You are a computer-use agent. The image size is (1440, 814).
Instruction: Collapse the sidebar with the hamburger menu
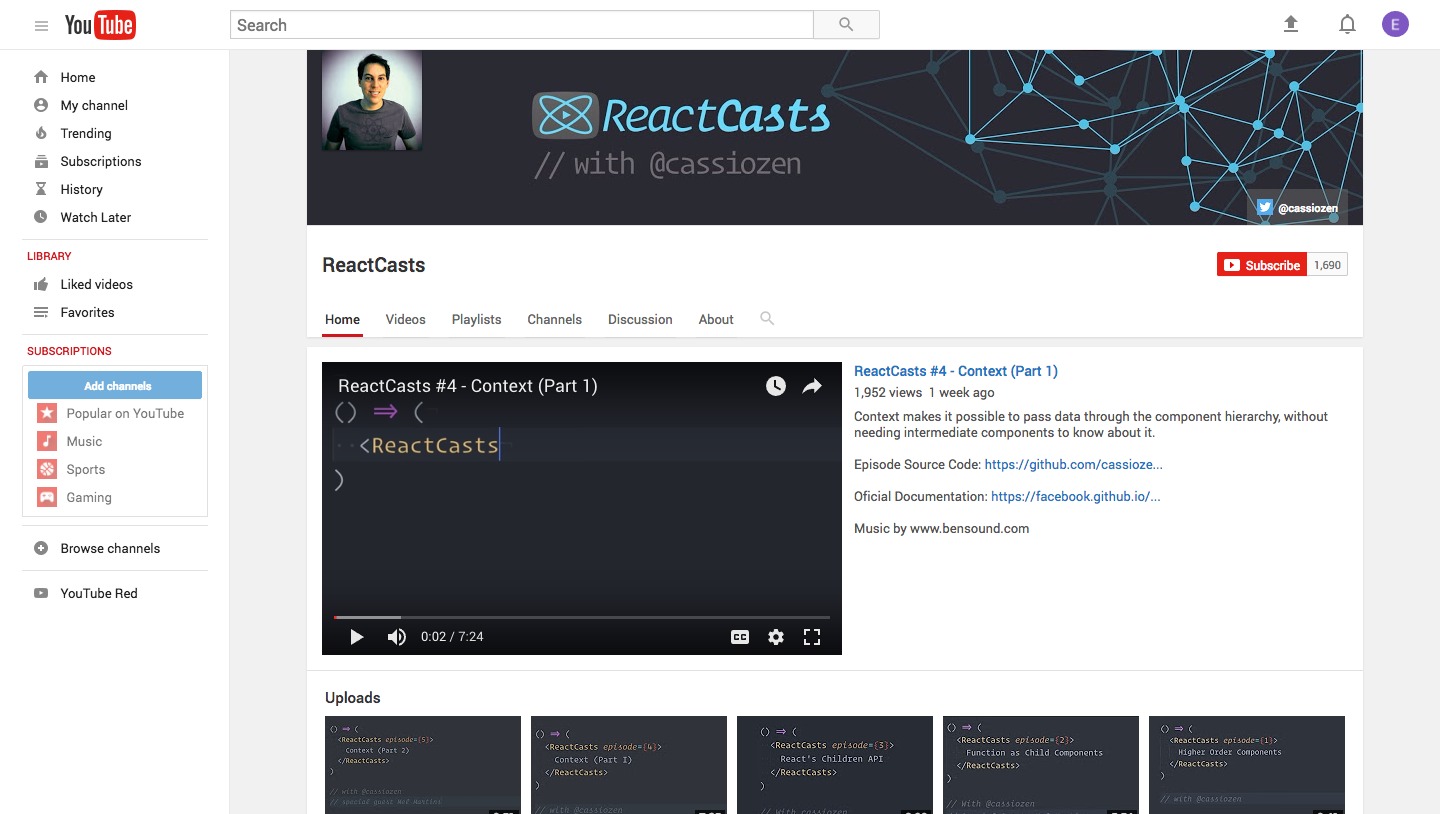(x=41, y=24)
